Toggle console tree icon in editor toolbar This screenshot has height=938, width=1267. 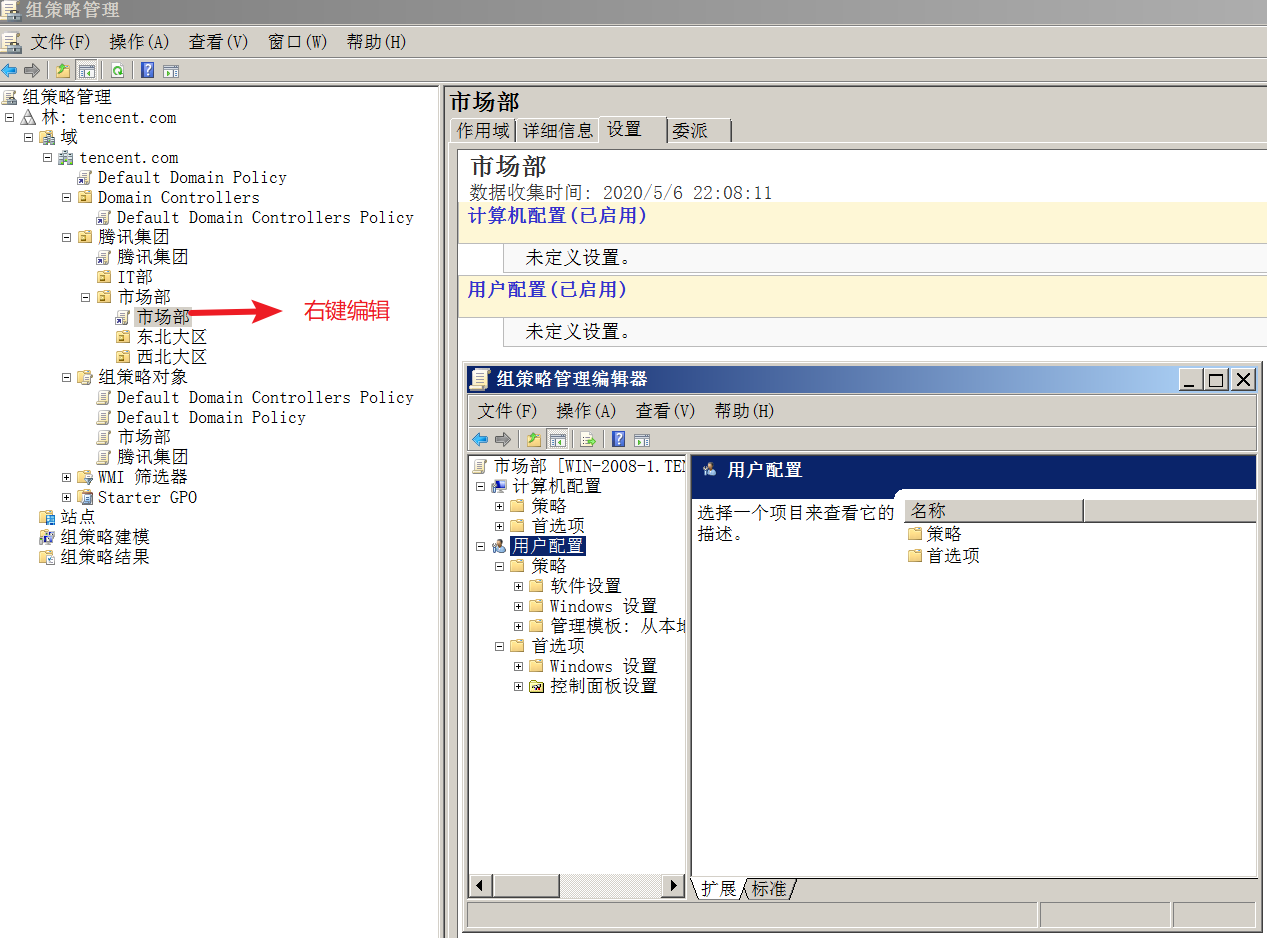tap(558, 439)
